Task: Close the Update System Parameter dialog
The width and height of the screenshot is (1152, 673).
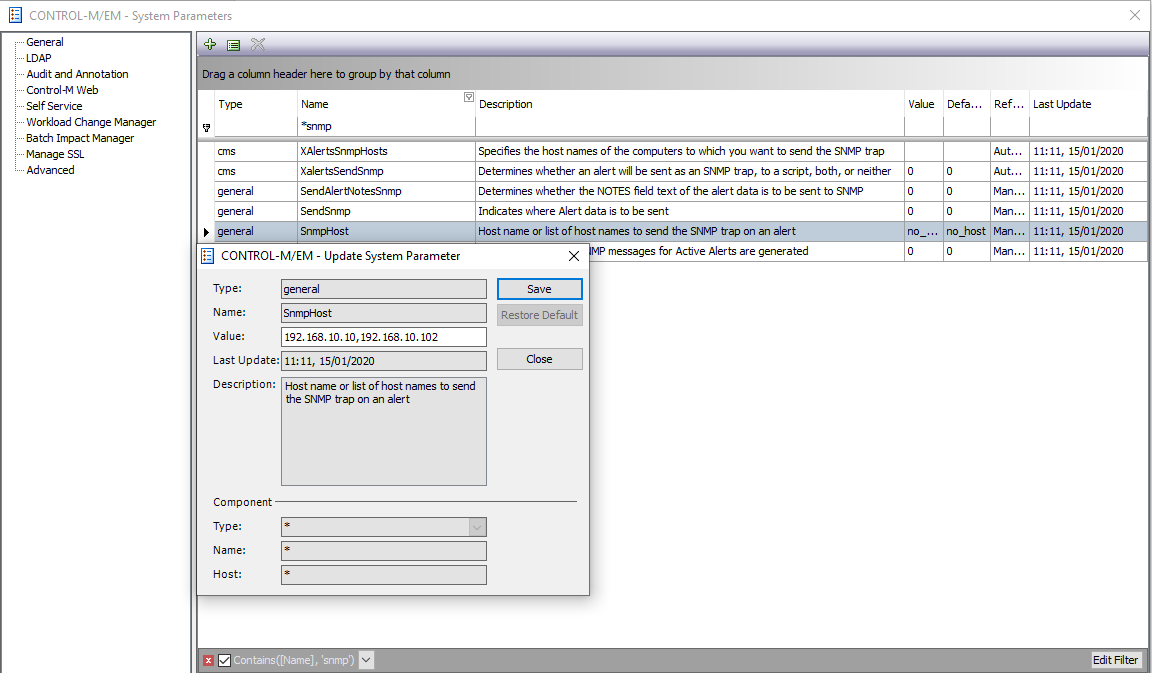Action: (x=574, y=256)
